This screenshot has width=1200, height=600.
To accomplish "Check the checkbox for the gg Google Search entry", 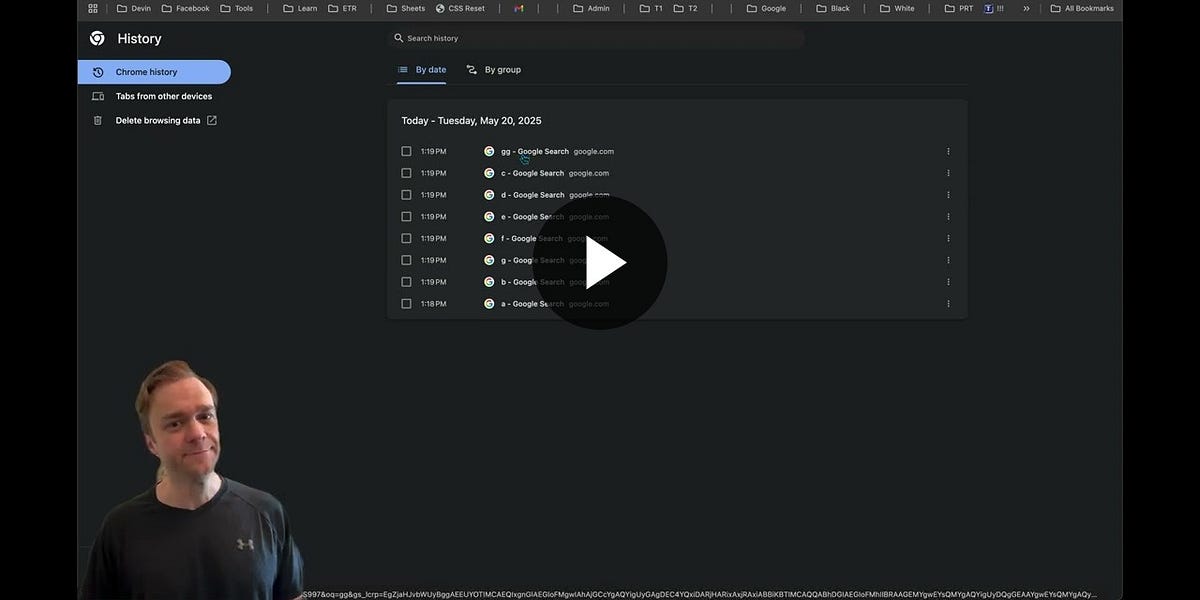I will click(x=406, y=151).
